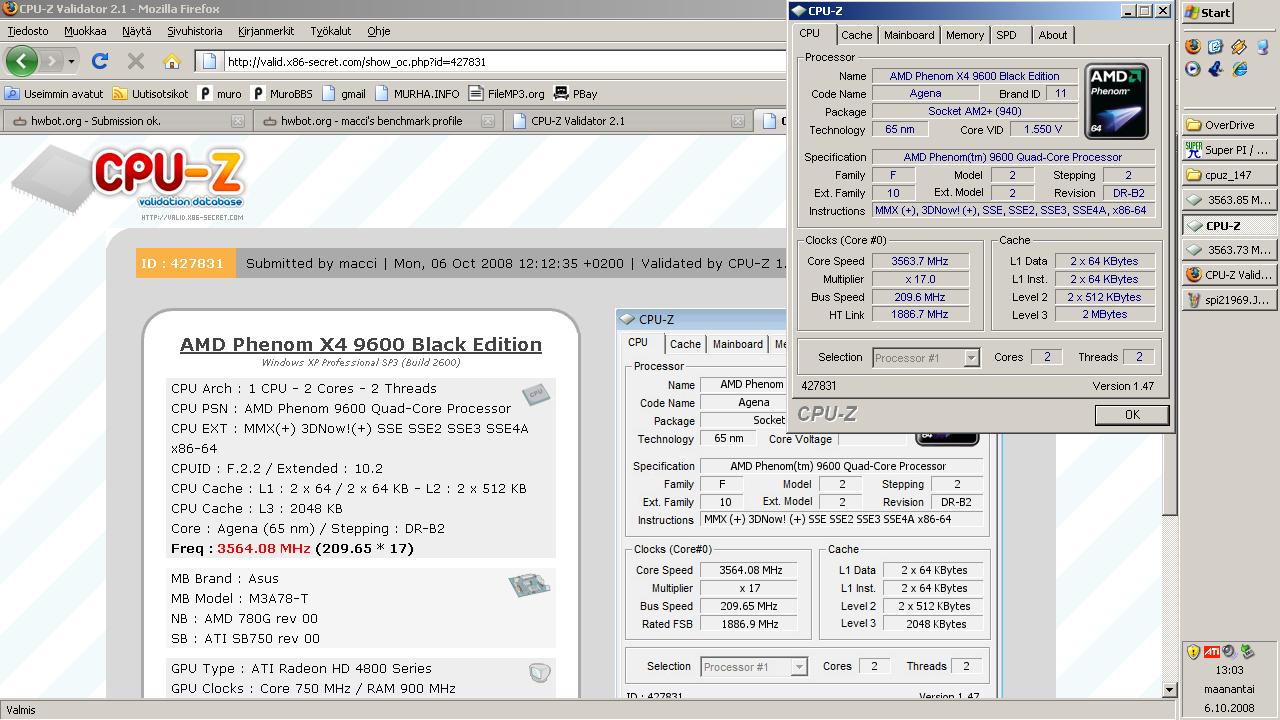Click the Core Speed 3563.7 MHz value
This screenshot has width=1280, height=720.
(x=920, y=261)
